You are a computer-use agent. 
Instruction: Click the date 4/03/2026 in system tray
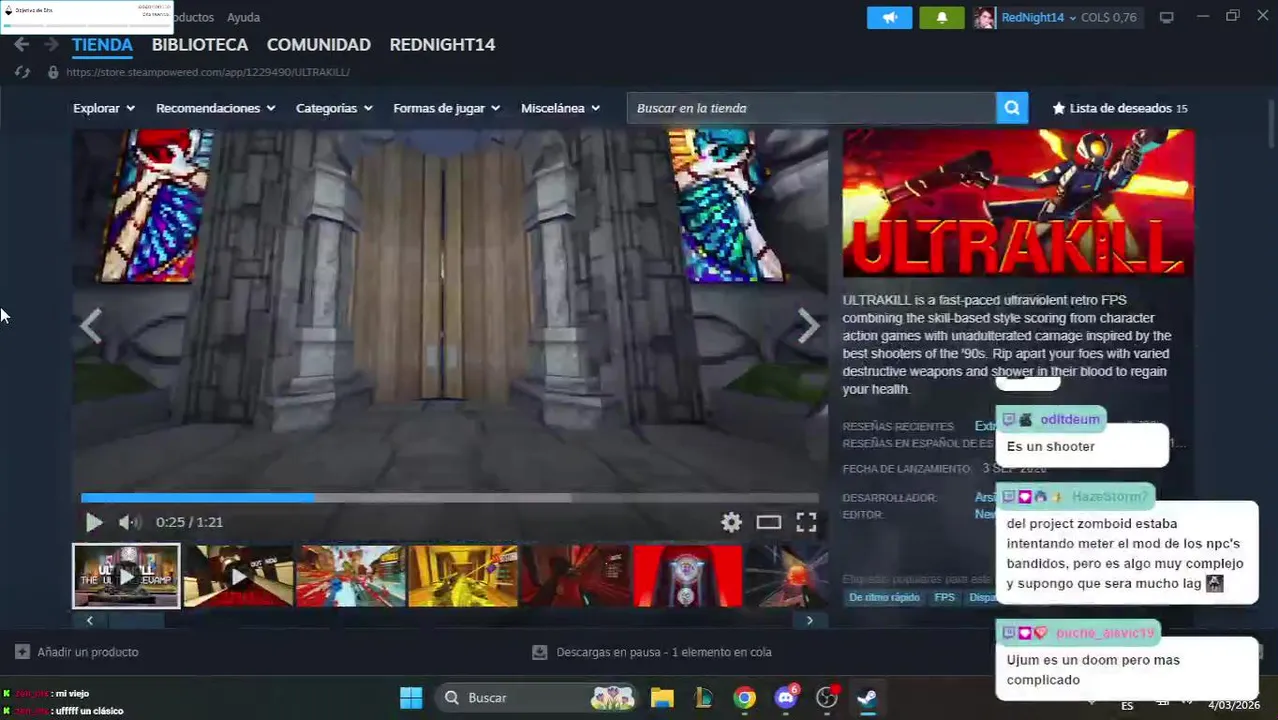click(x=1234, y=705)
